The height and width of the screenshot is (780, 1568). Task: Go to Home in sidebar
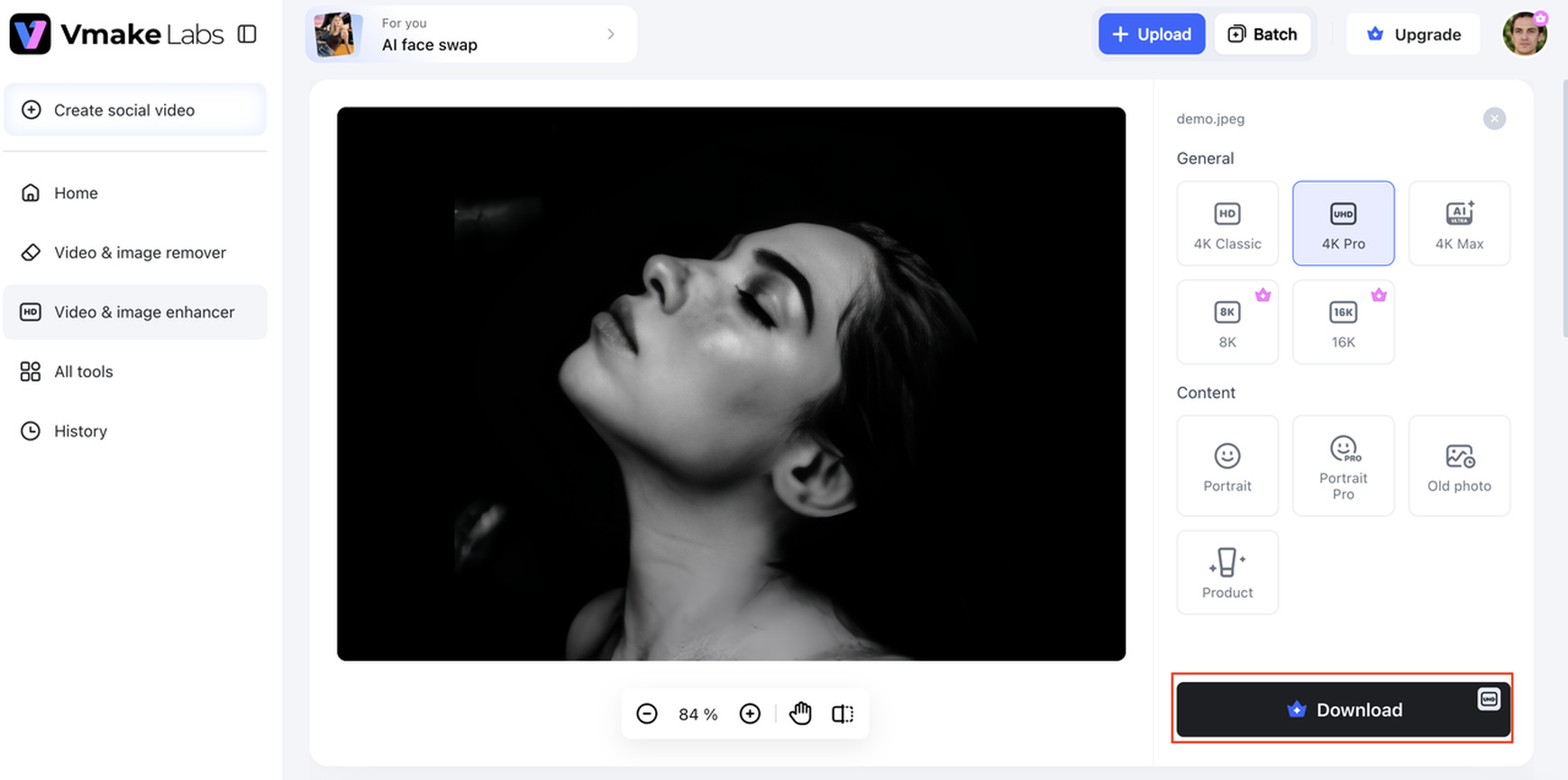tap(135, 193)
